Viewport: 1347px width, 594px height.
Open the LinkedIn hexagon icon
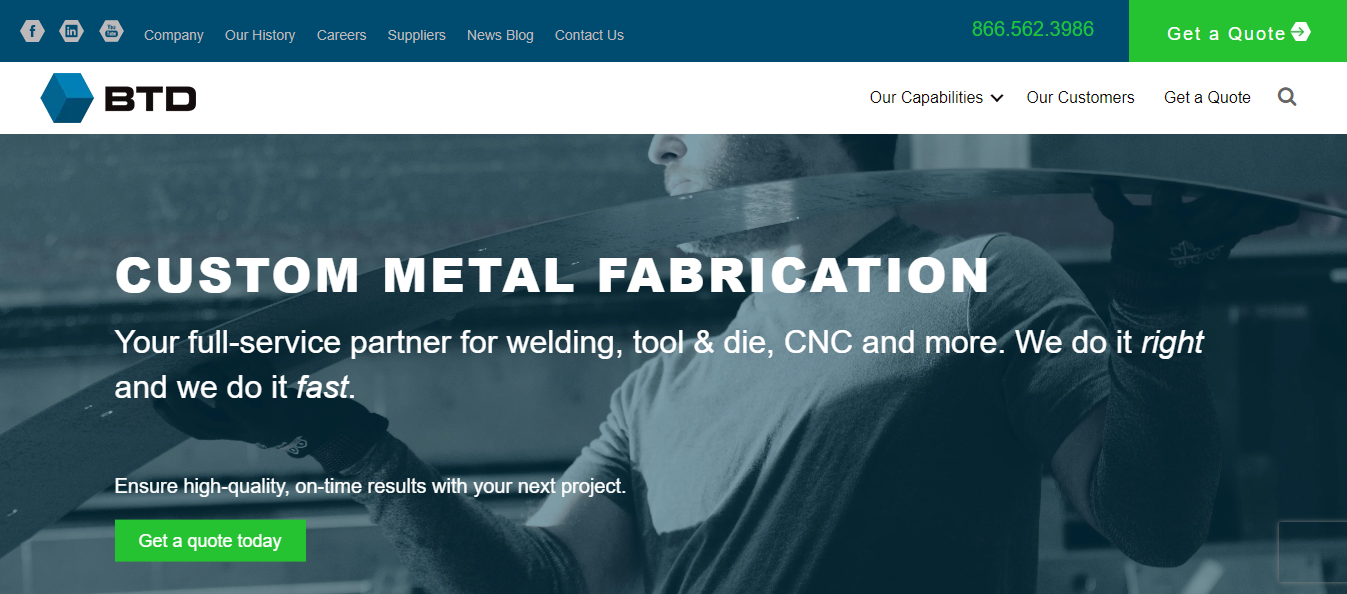click(71, 31)
